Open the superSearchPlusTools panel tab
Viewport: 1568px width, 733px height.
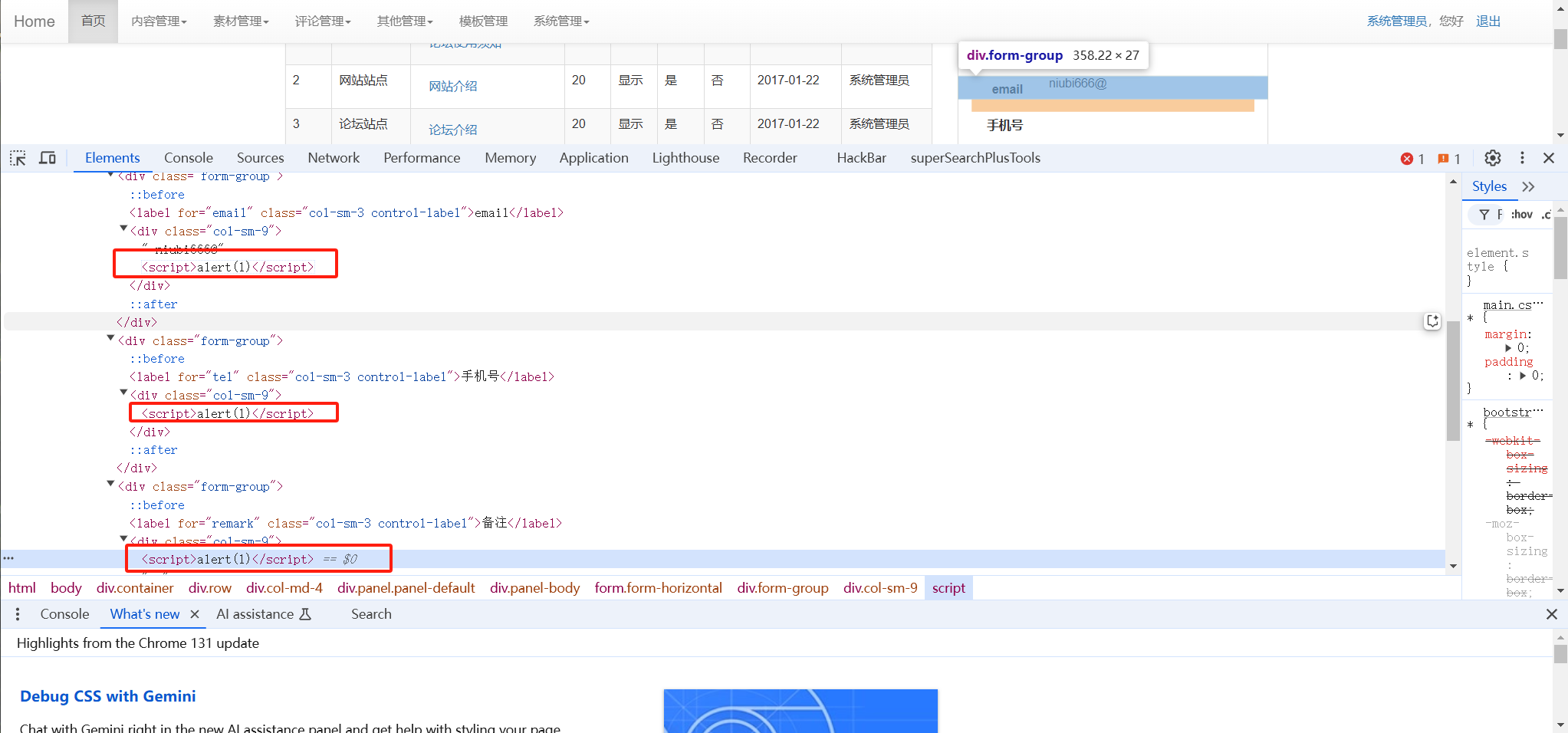pyautogui.click(x=975, y=158)
